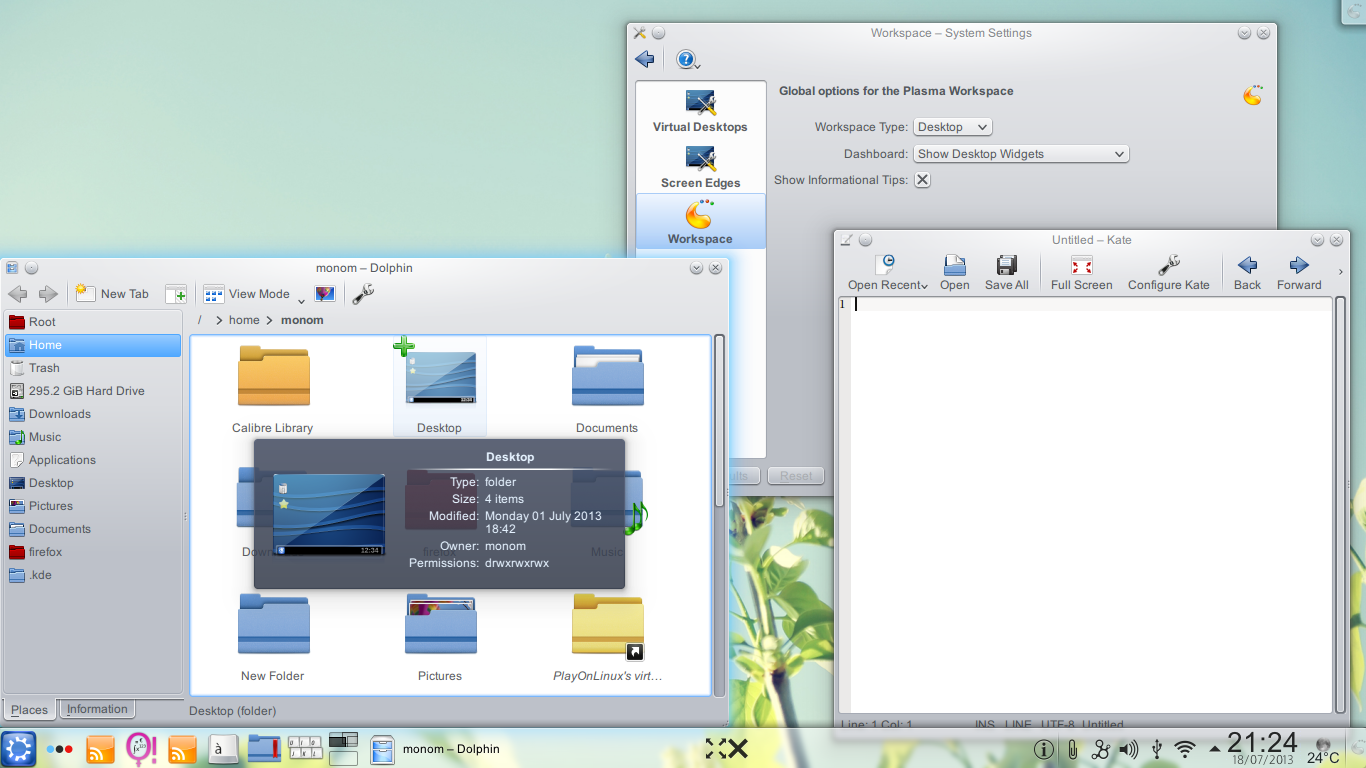The image size is (1366, 768).
Task: Split the Dolphin view with the split icon
Action: pyautogui.click(x=176, y=294)
